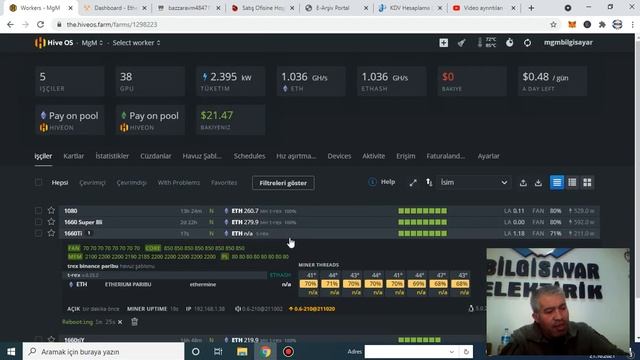Filter workers by Çevrimiçi

click(x=92, y=182)
